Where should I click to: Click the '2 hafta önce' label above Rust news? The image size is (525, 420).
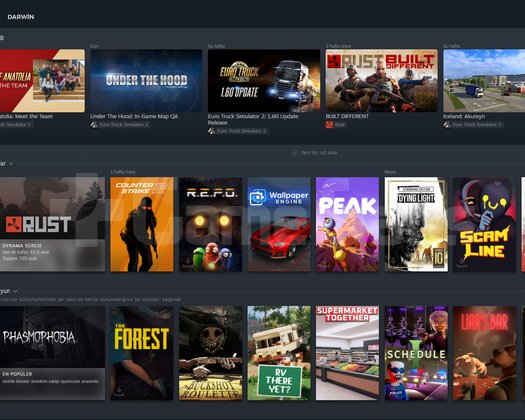[339, 46]
